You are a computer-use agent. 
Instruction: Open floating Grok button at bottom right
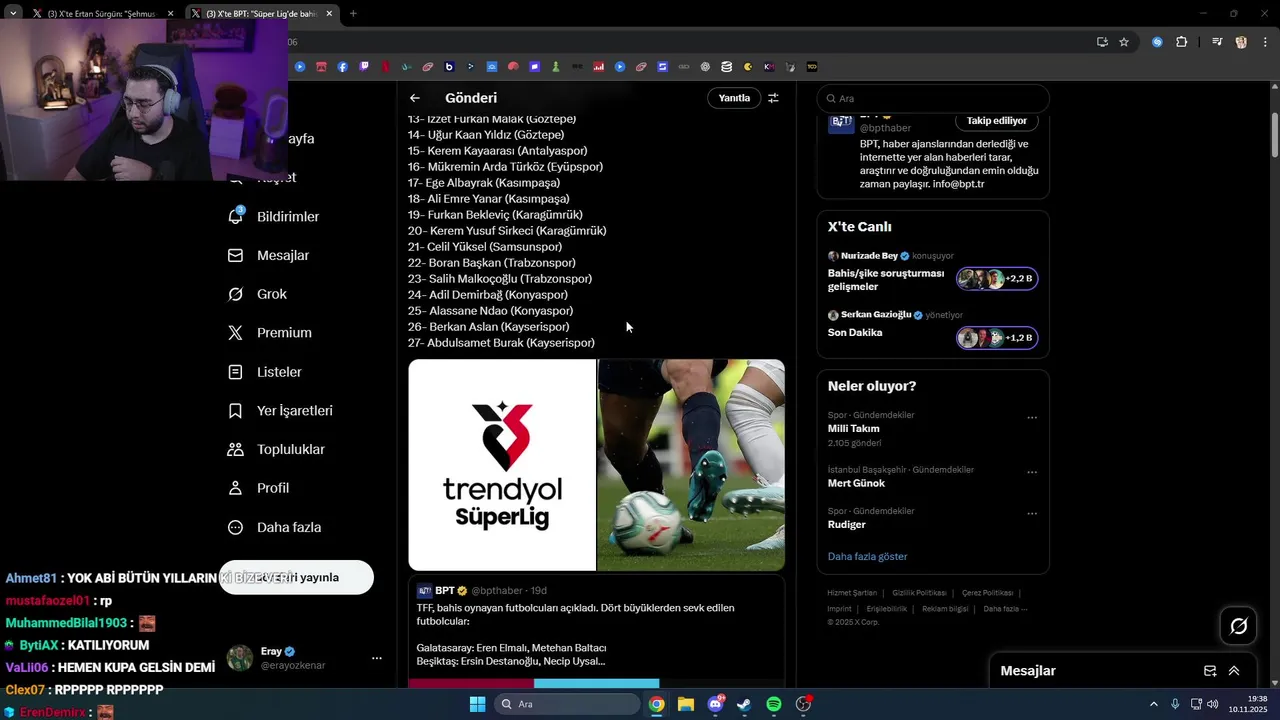coord(1239,626)
